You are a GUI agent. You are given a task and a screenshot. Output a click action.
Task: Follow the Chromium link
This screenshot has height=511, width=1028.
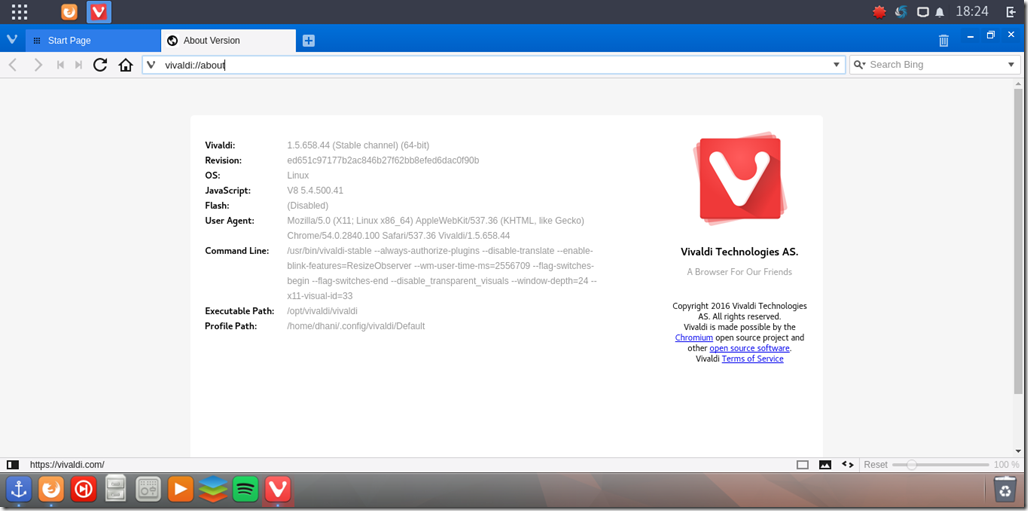(694, 338)
